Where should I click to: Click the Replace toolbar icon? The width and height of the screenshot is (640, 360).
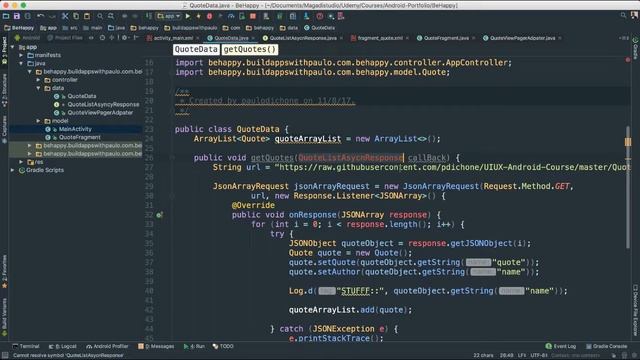click(111, 16)
